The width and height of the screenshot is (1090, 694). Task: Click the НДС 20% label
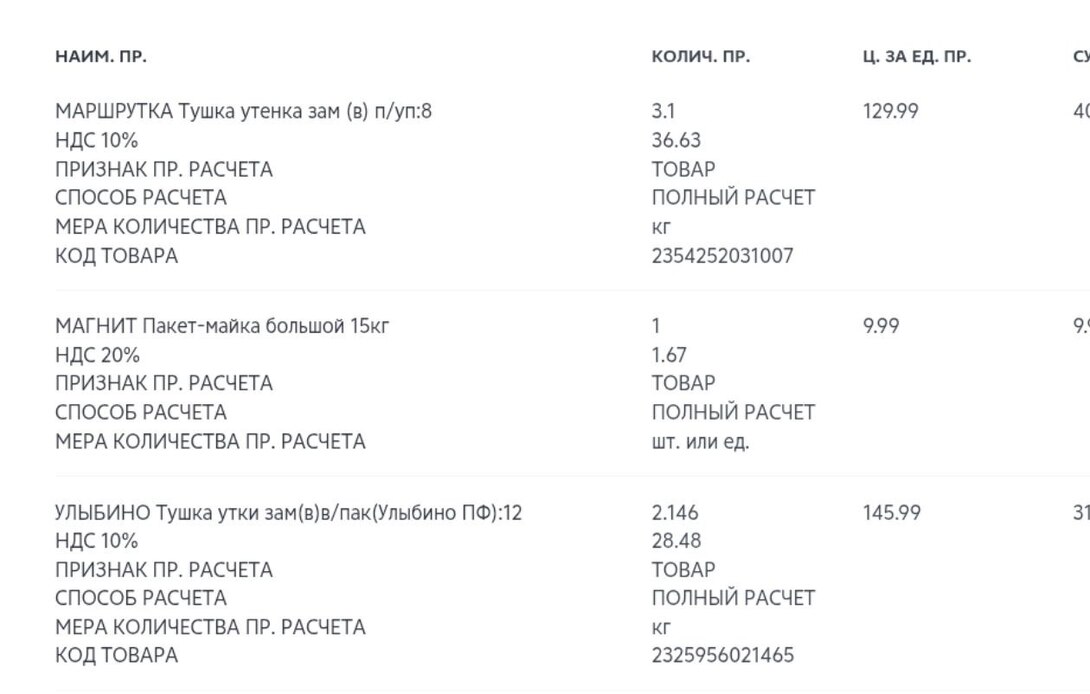(97, 355)
